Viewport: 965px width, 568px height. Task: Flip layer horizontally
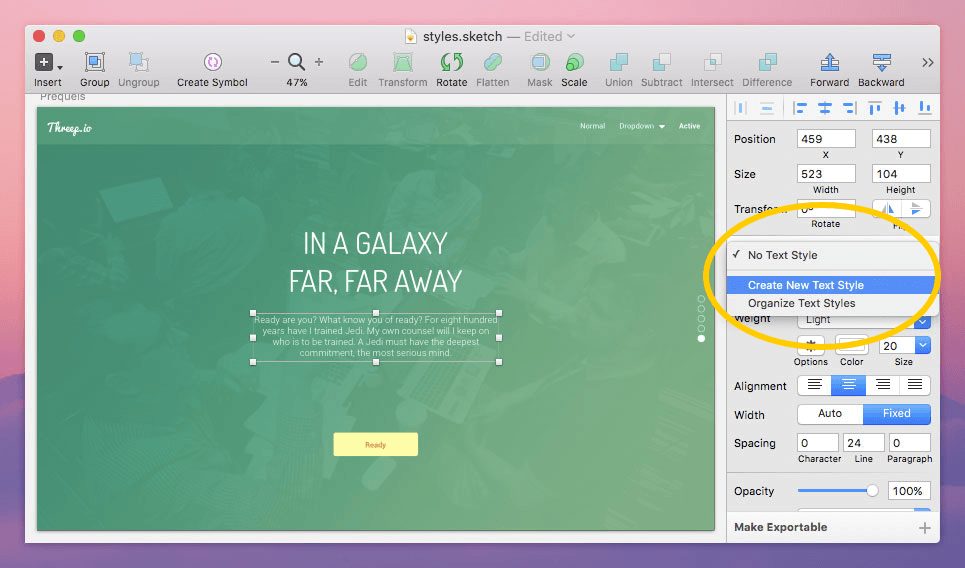click(887, 209)
